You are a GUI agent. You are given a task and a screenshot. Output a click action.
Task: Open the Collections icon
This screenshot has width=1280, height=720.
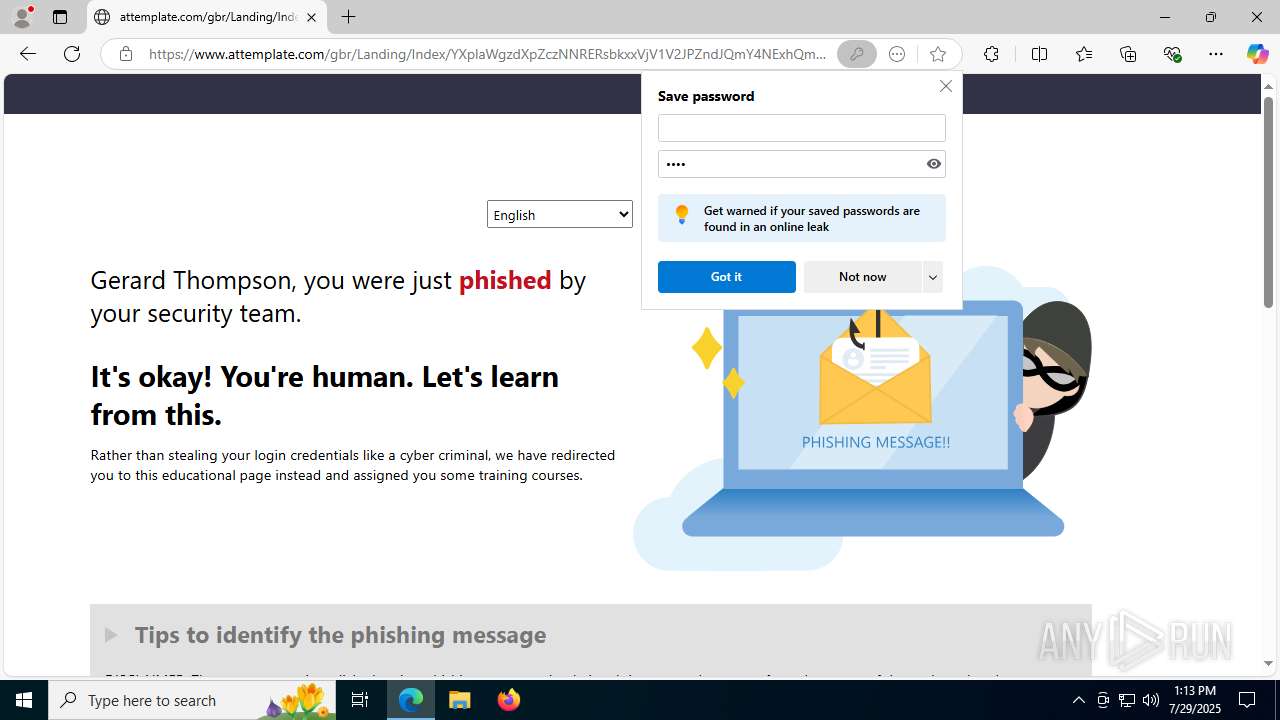point(1128,54)
